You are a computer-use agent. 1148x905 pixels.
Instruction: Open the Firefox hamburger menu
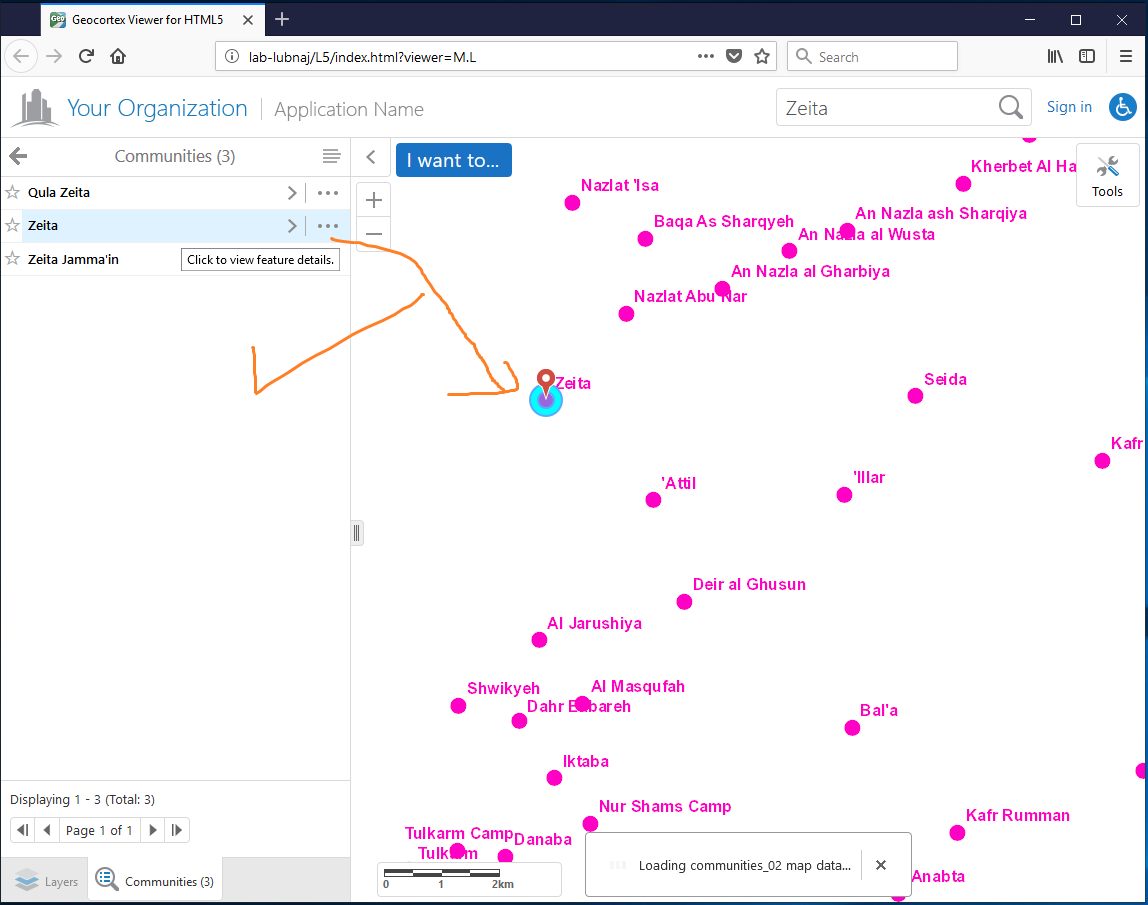[1126, 56]
